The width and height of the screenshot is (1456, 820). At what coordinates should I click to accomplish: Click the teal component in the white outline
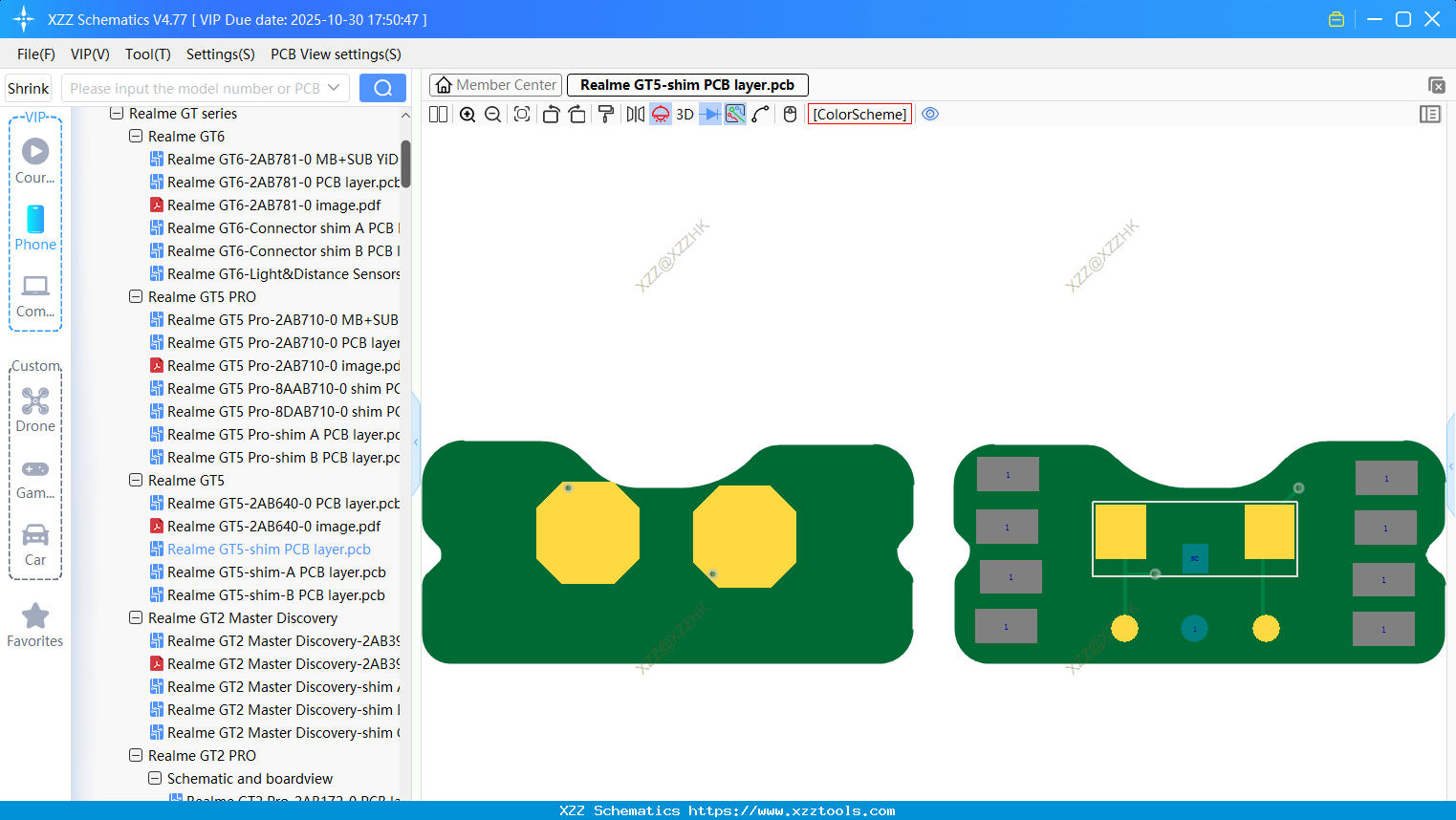pyautogui.click(x=1195, y=558)
